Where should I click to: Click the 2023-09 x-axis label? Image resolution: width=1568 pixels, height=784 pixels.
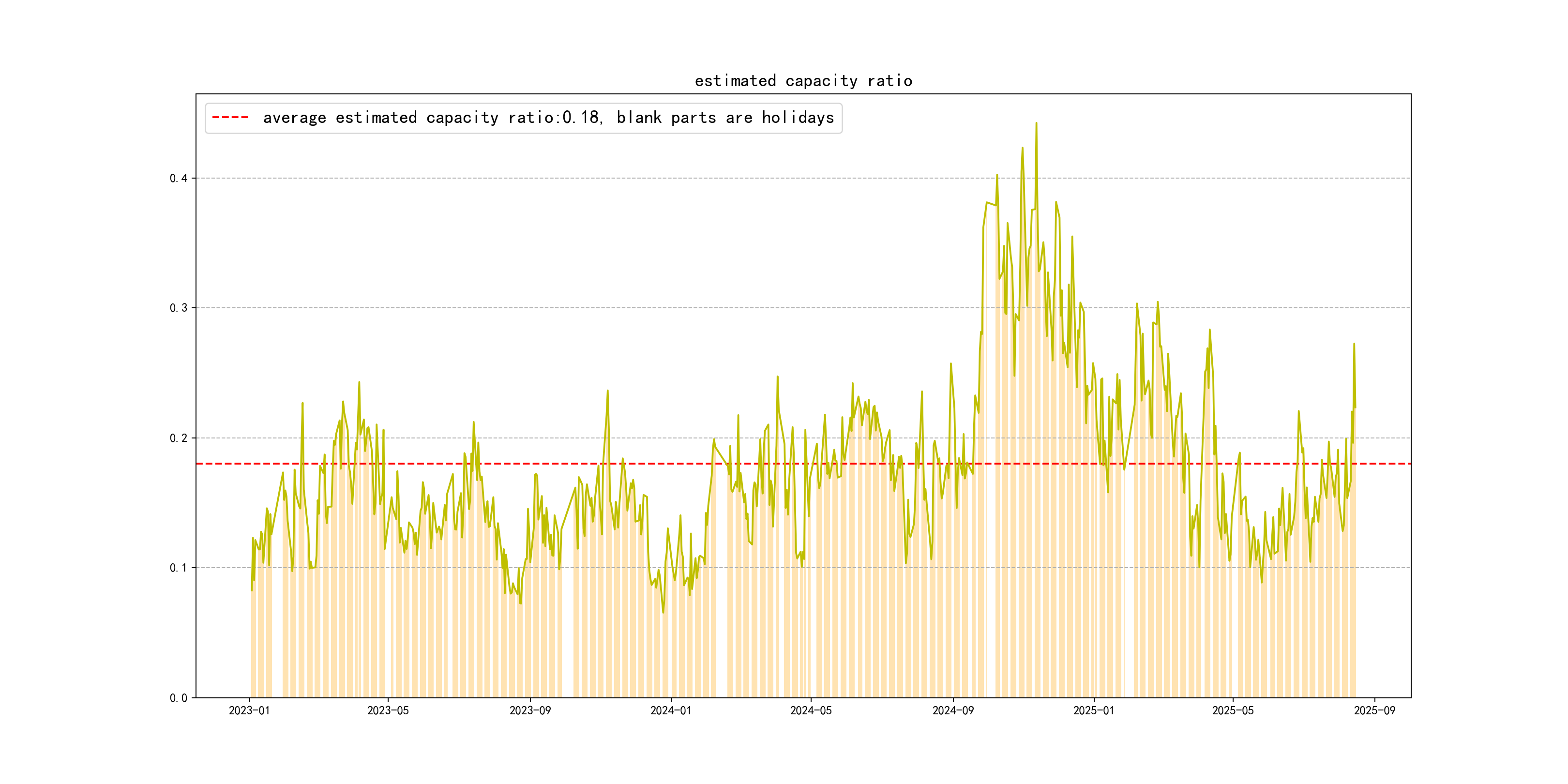coord(529,710)
